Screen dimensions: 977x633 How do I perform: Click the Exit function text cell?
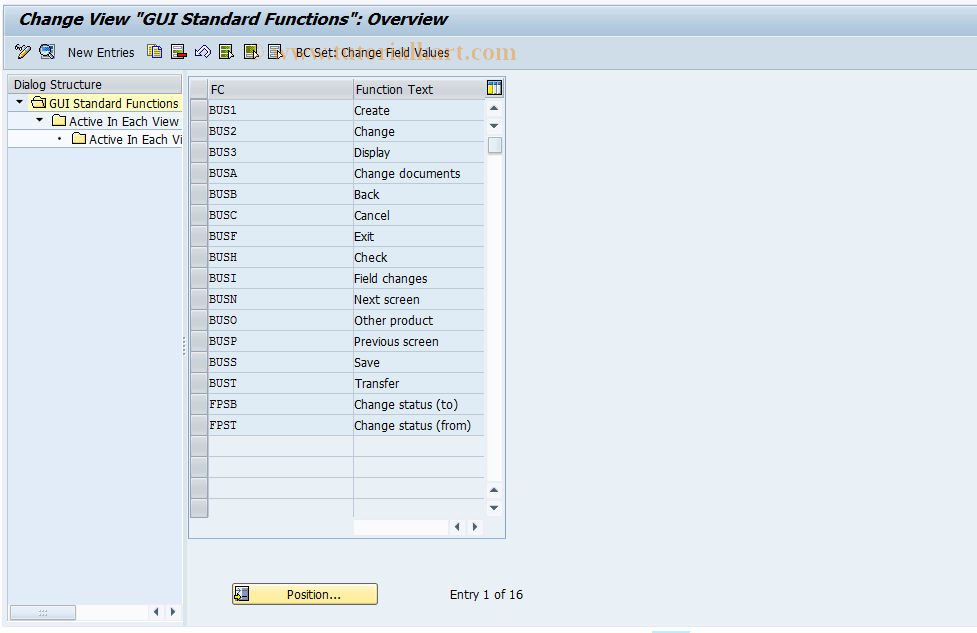tap(419, 236)
